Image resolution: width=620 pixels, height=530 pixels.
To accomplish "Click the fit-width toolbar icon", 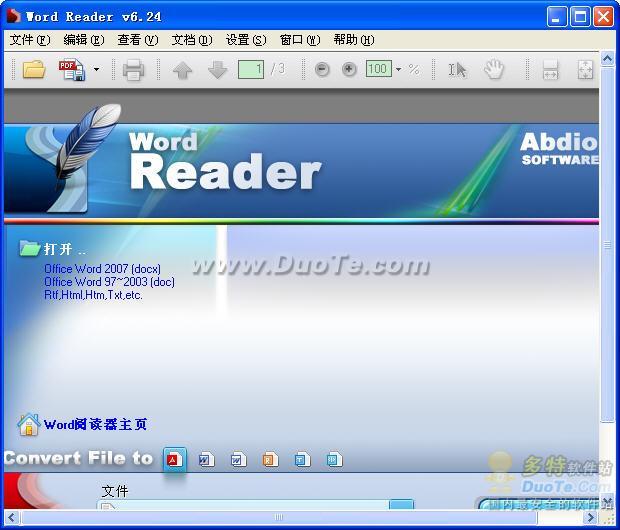I will point(550,70).
